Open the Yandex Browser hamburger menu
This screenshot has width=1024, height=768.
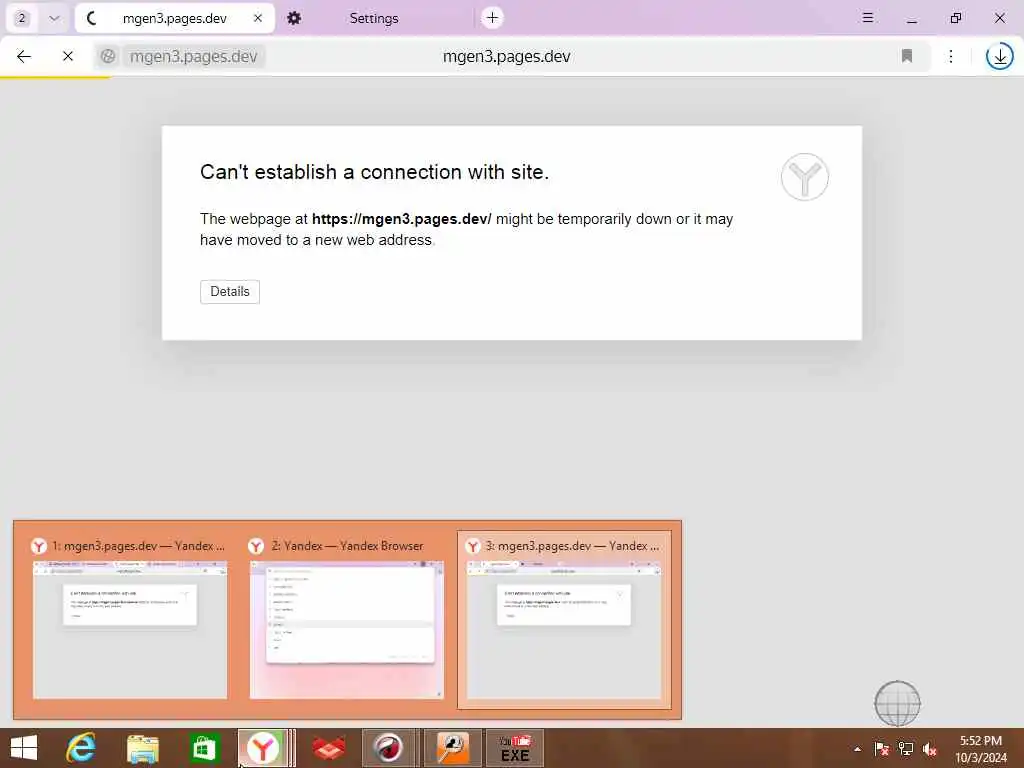[867, 18]
